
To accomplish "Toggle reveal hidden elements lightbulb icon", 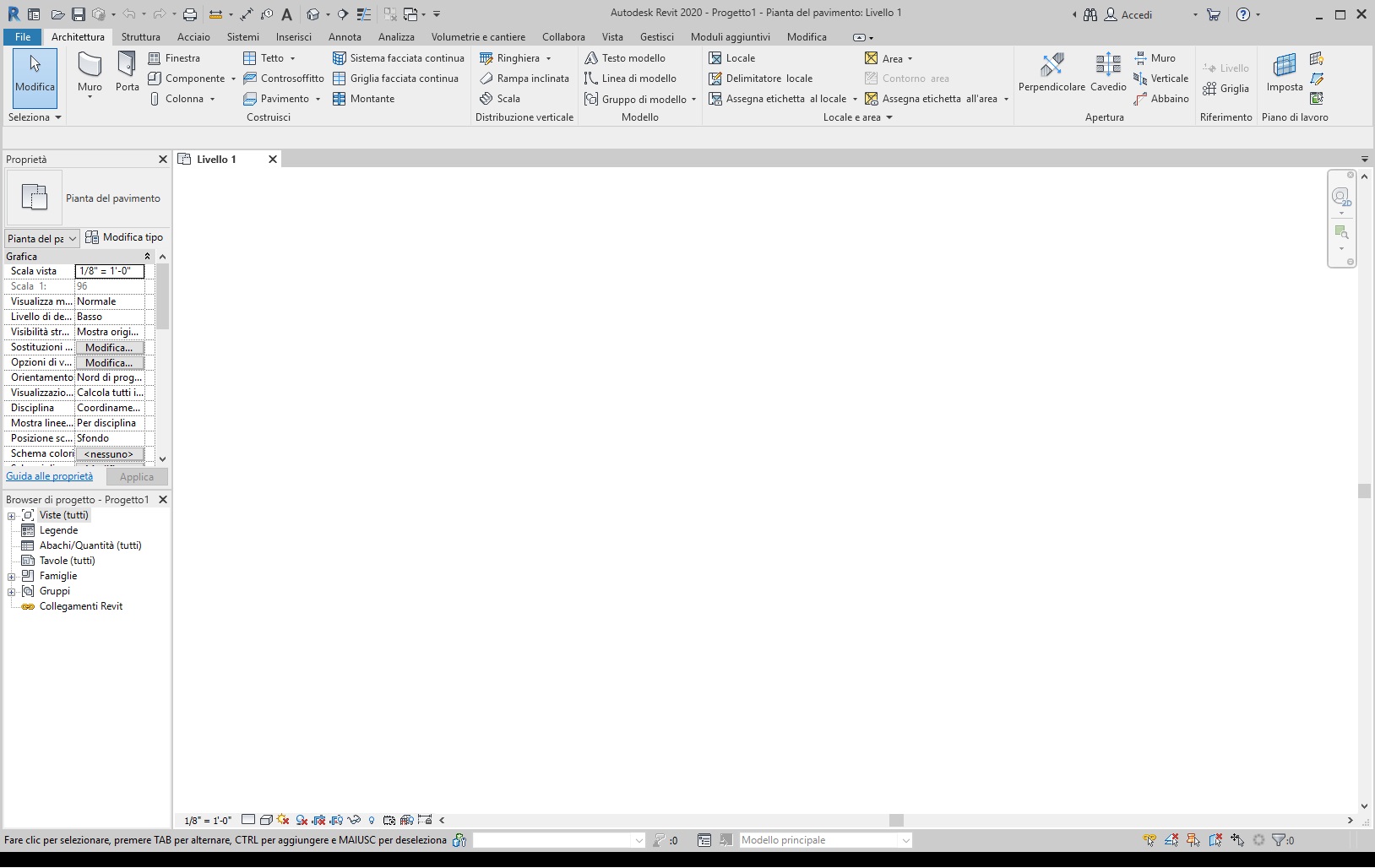I will [372, 820].
